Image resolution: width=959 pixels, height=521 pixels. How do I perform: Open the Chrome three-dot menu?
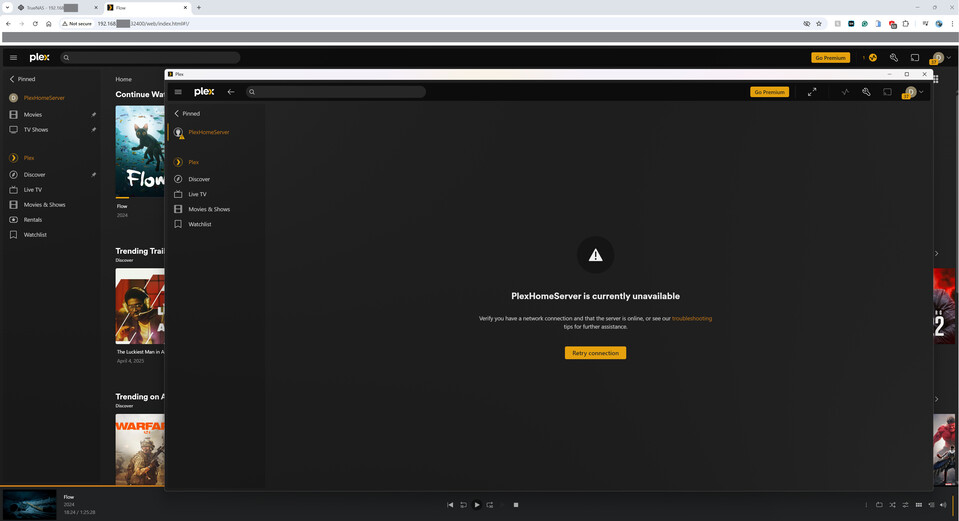952,24
